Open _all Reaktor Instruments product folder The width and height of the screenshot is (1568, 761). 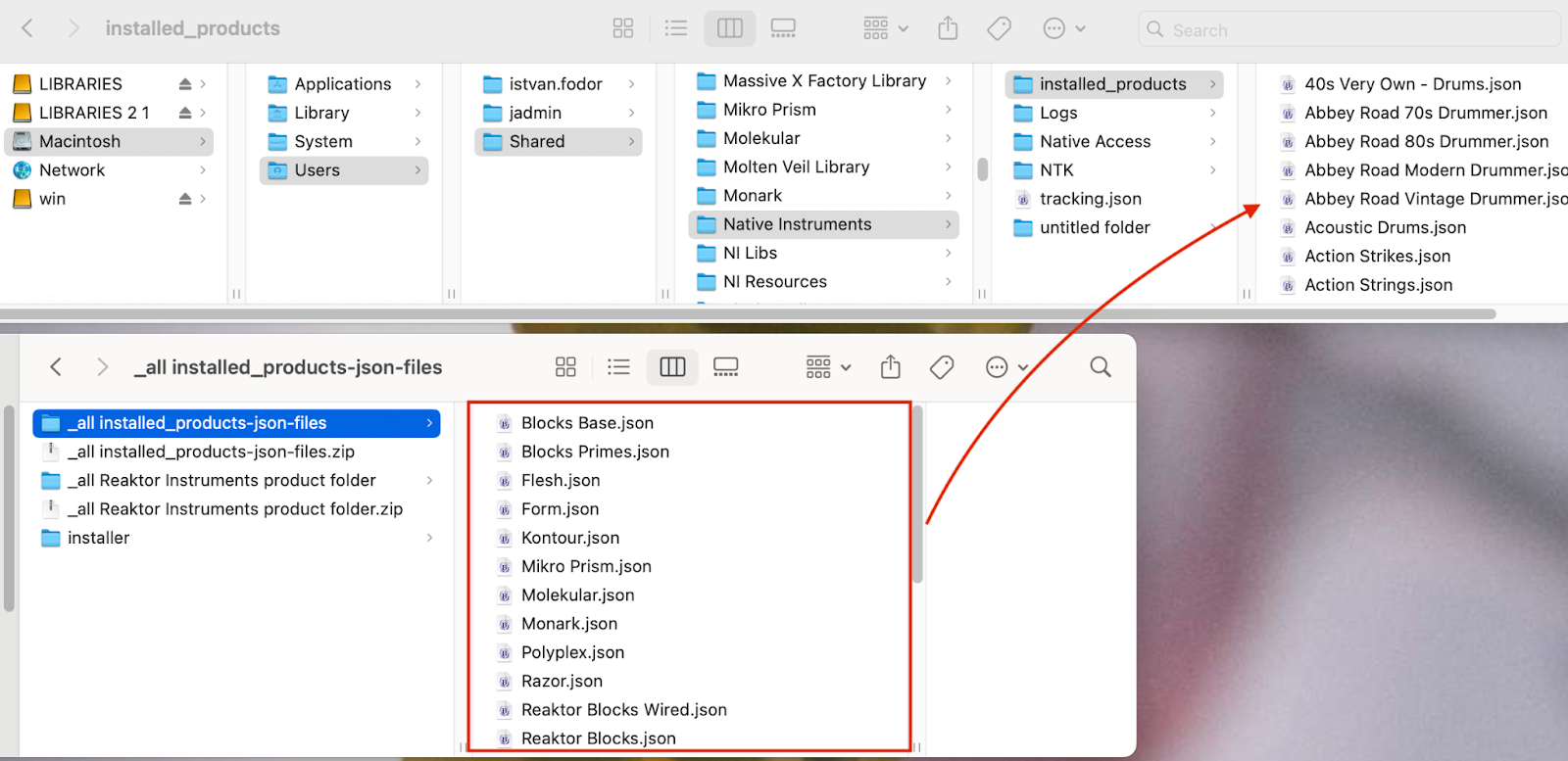pyautogui.click(x=236, y=481)
